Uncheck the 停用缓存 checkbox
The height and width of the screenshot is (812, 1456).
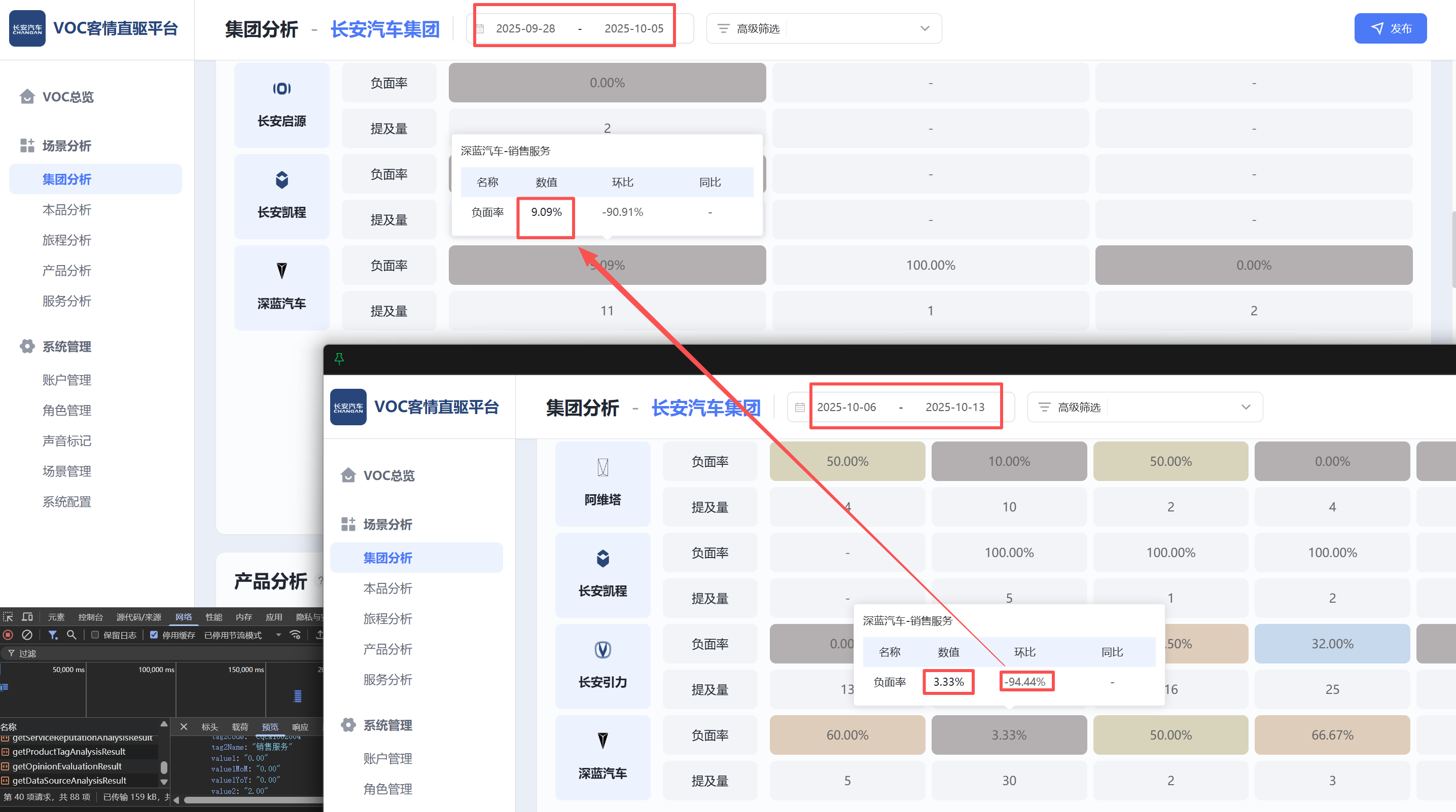tap(154, 635)
